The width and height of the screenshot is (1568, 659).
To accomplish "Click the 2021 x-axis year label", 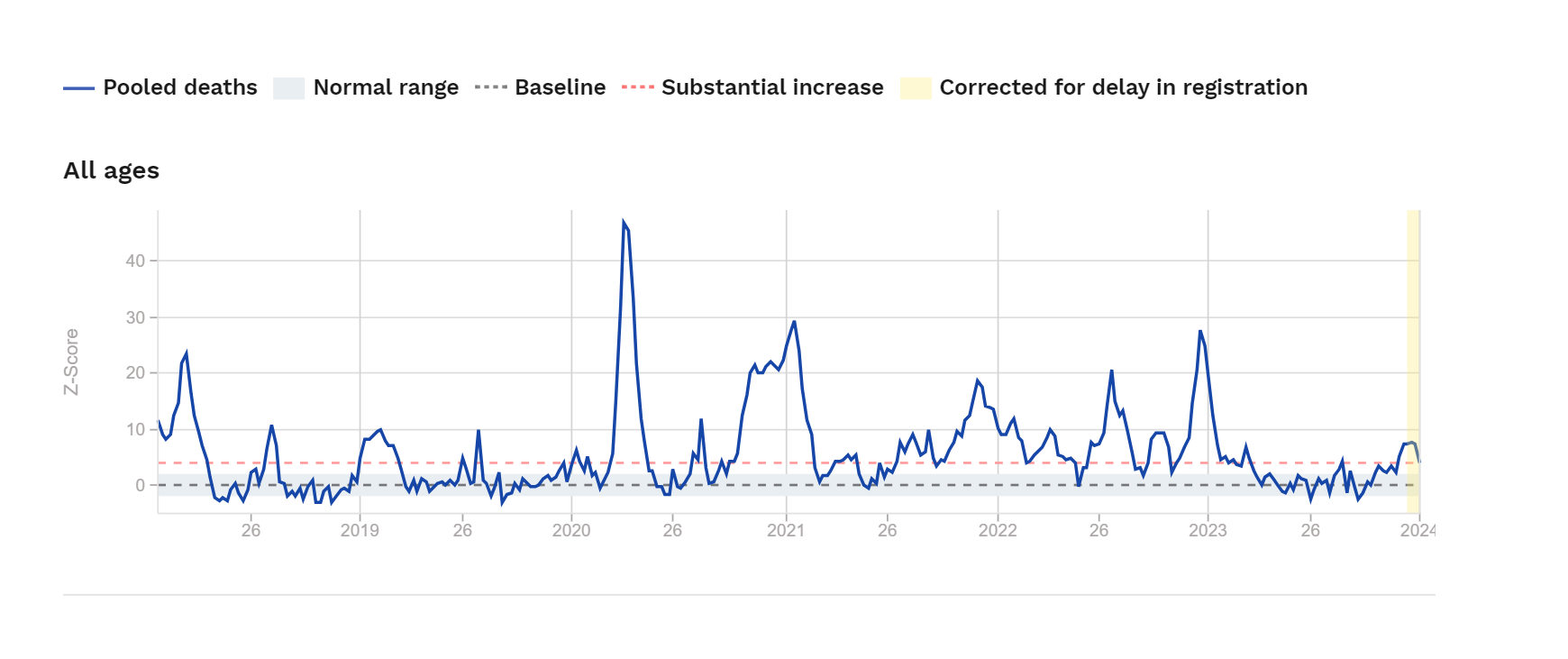I will click(x=786, y=530).
